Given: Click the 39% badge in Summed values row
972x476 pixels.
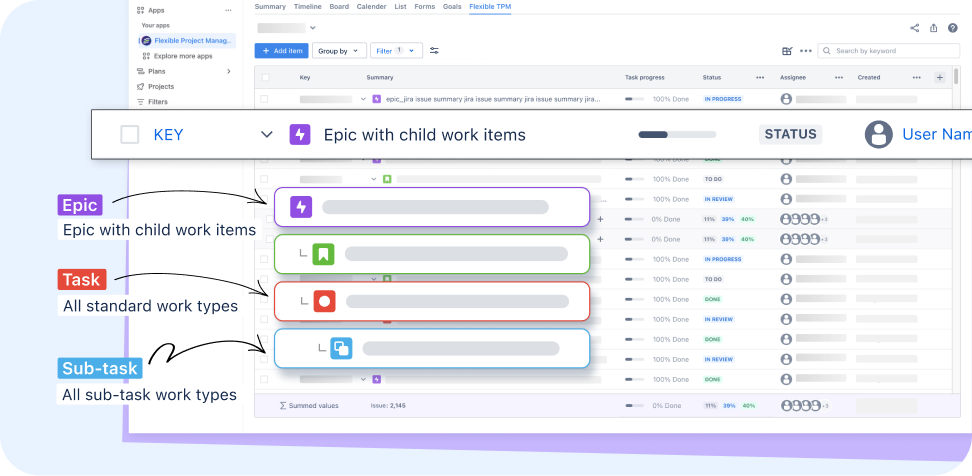Looking at the screenshot, I should (728, 405).
